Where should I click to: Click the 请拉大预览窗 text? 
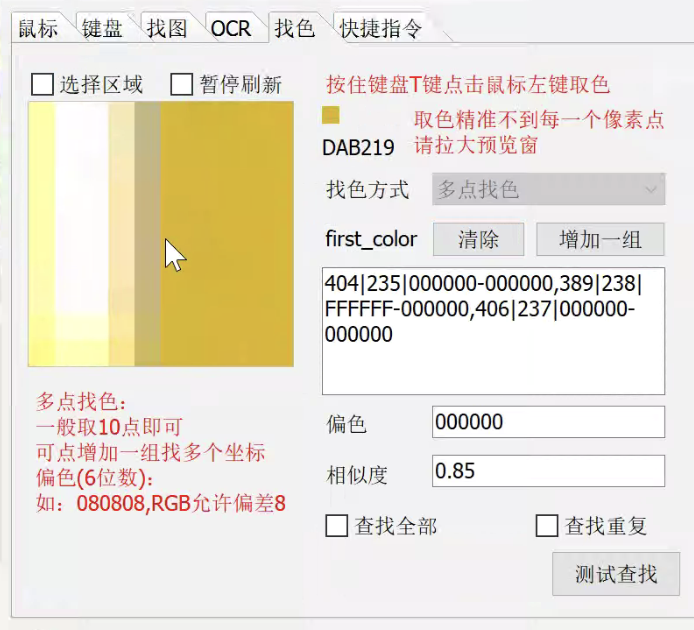pos(476,145)
